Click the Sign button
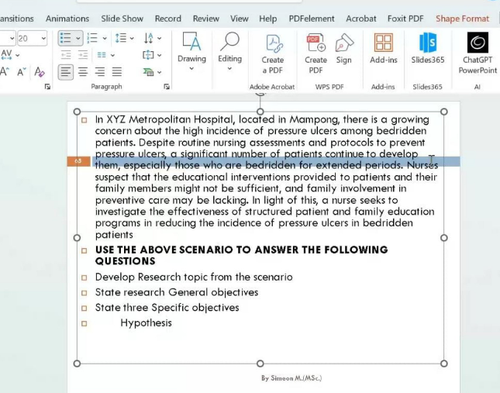 (x=344, y=49)
